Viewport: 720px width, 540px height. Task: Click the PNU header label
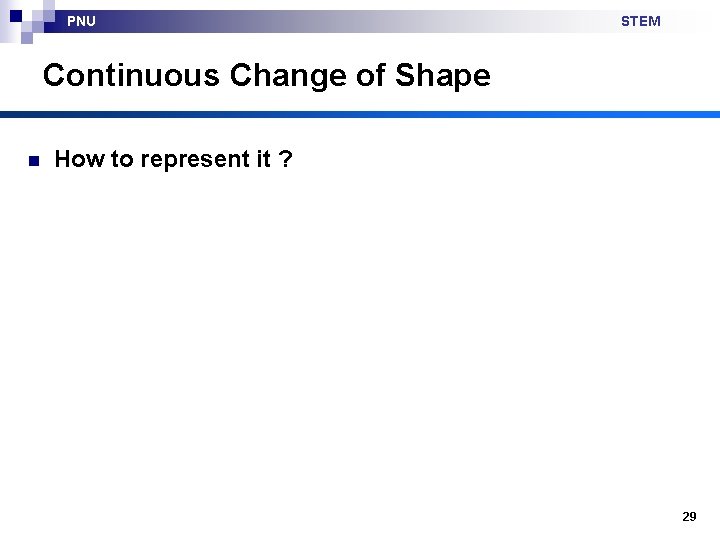click(81, 21)
